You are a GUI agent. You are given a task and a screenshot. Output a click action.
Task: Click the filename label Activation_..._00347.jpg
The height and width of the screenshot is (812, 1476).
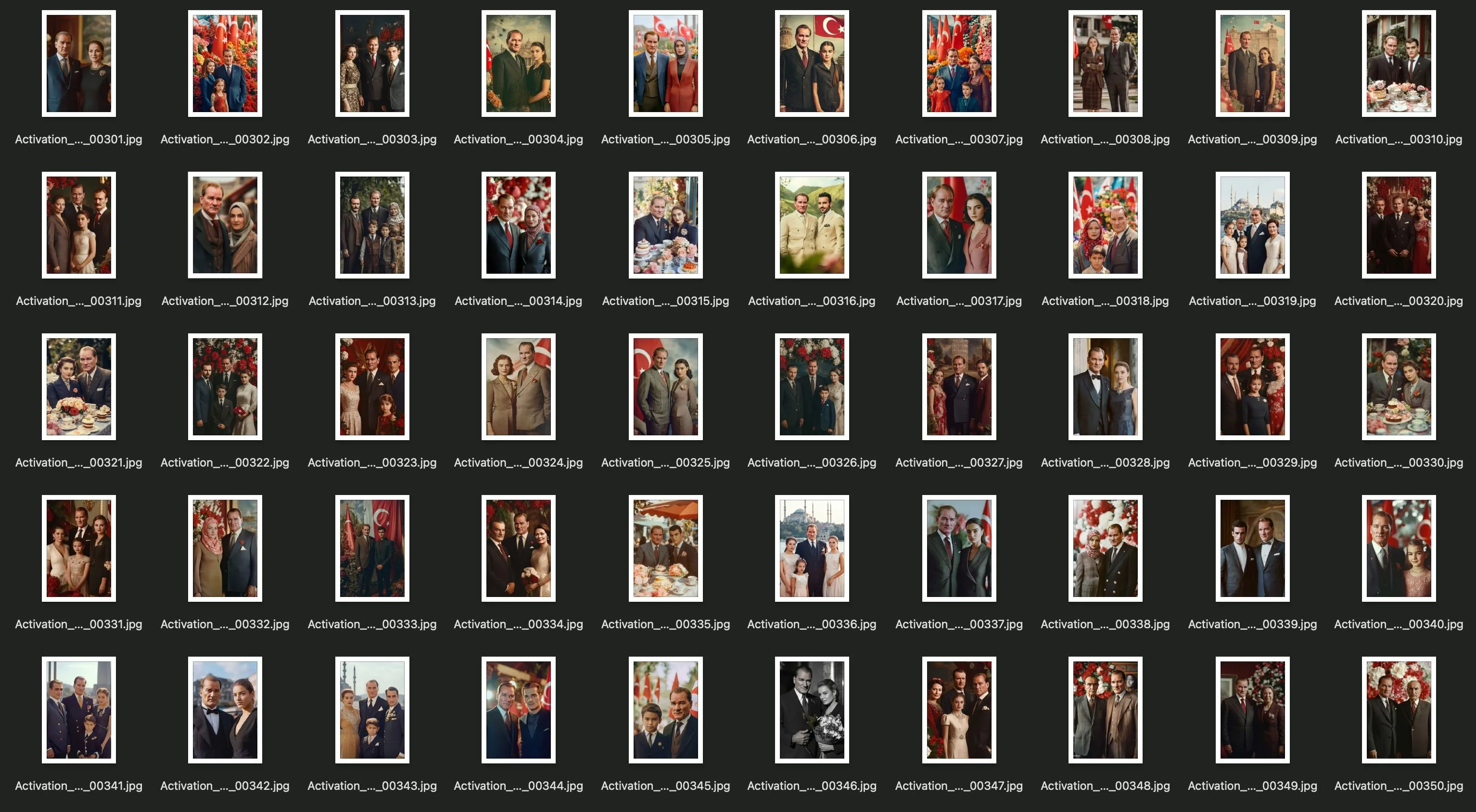959,786
